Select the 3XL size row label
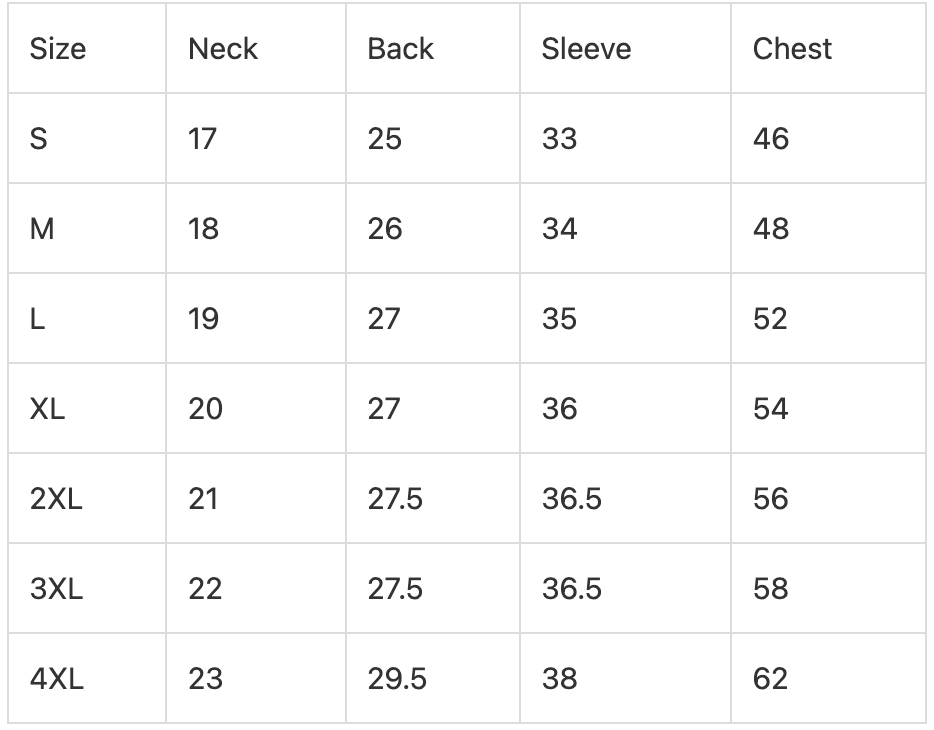 coord(56,588)
